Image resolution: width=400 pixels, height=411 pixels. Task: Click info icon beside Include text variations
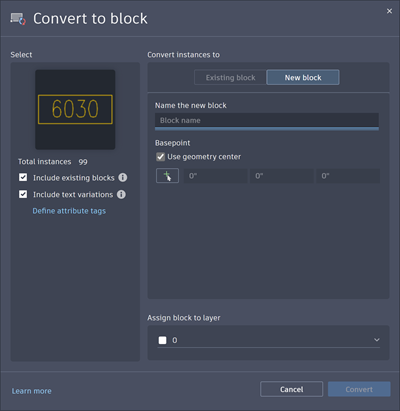coord(121,194)
